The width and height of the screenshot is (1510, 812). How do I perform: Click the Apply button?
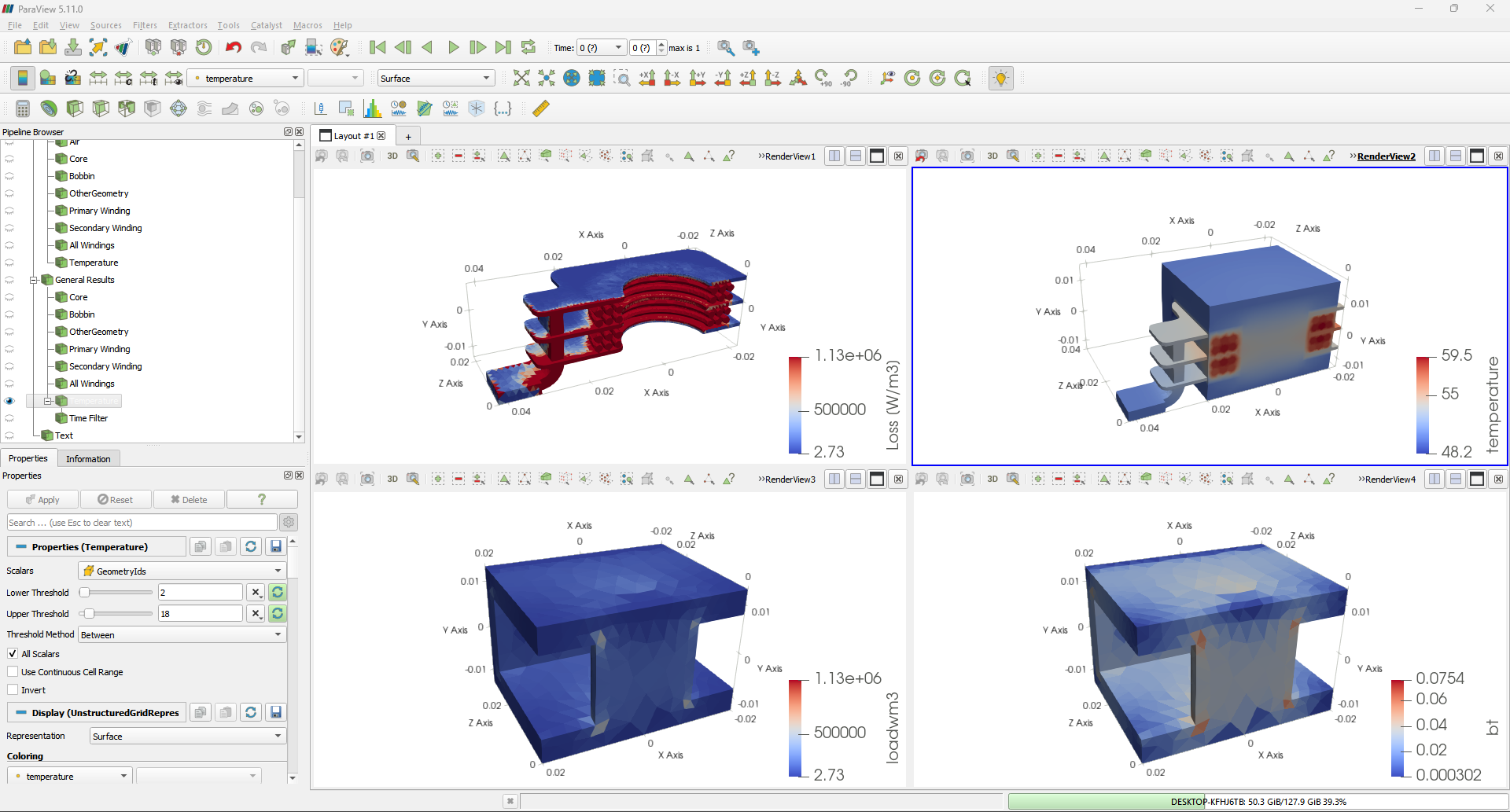tap(42, 499)
